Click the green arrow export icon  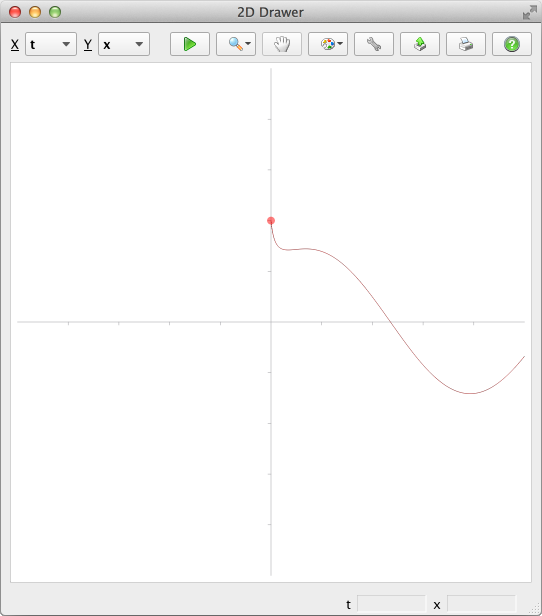pos(420,44)
